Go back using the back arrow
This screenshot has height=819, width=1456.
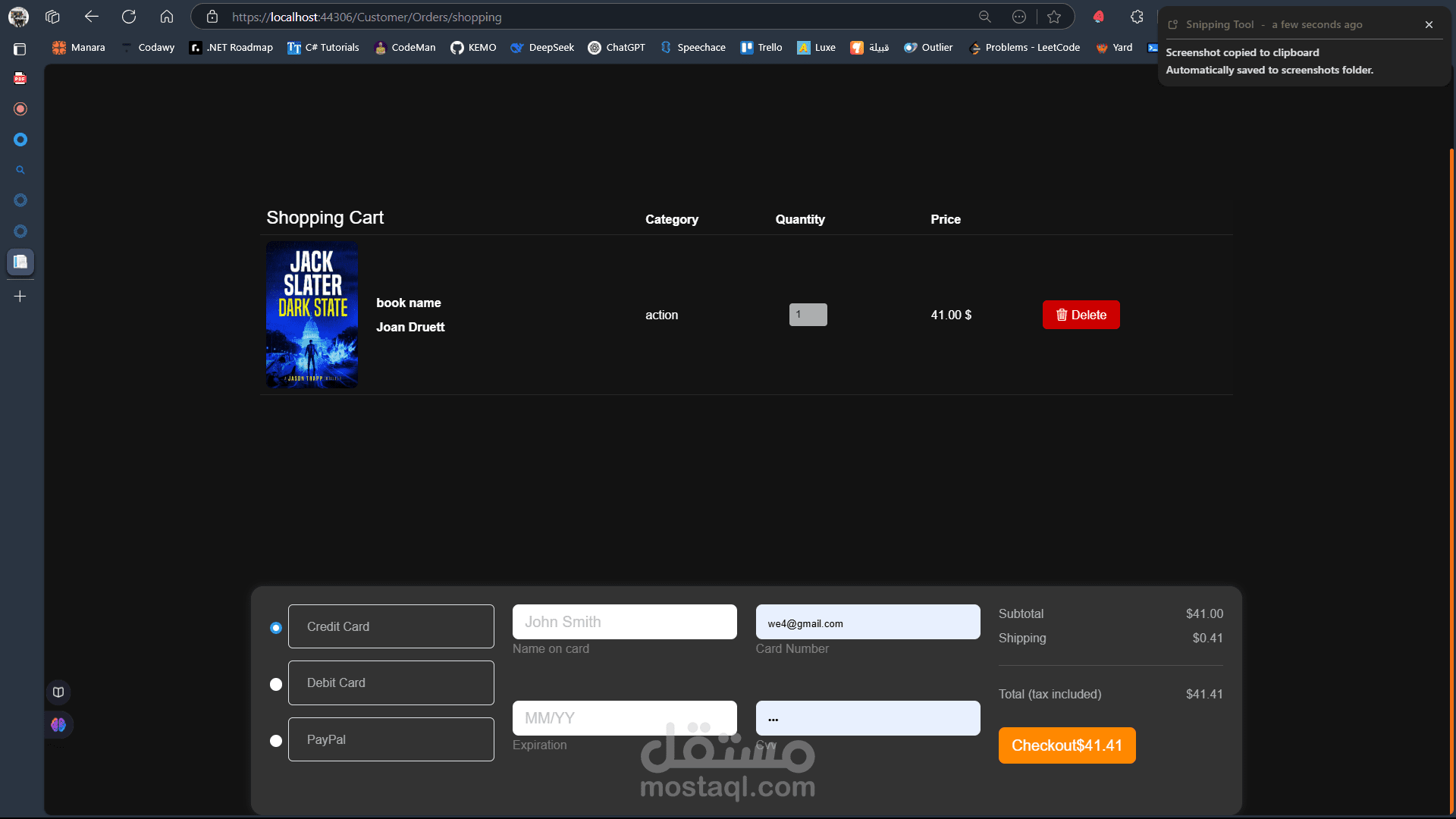point(92,17)
